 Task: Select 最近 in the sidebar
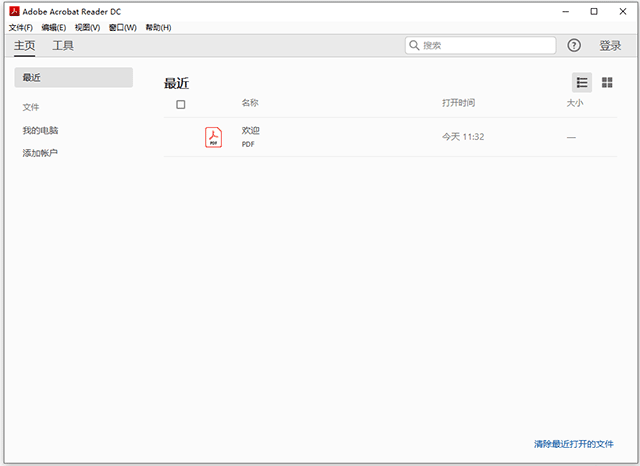[73, 78]
